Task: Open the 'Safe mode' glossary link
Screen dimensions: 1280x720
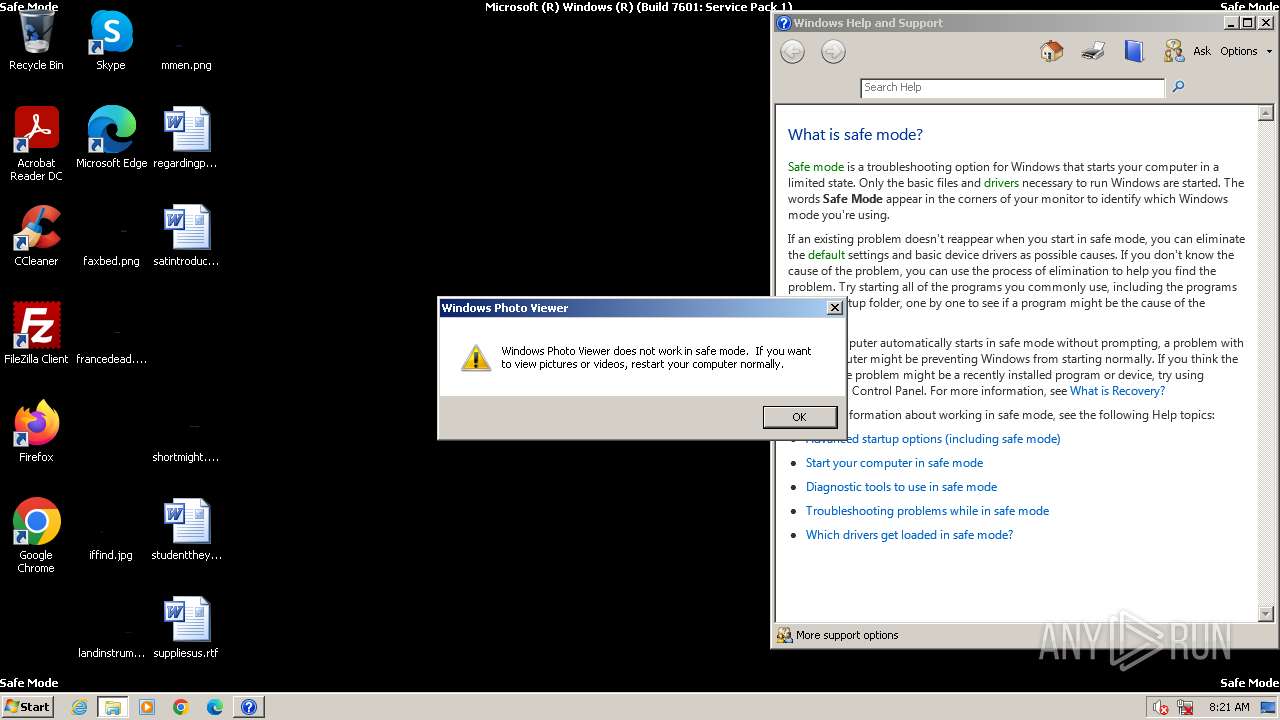Action: tap(816, 167)
